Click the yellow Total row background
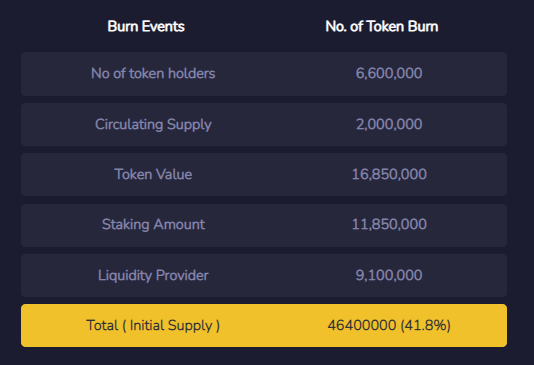Screen dimensions: 534x365 [264, 326]
